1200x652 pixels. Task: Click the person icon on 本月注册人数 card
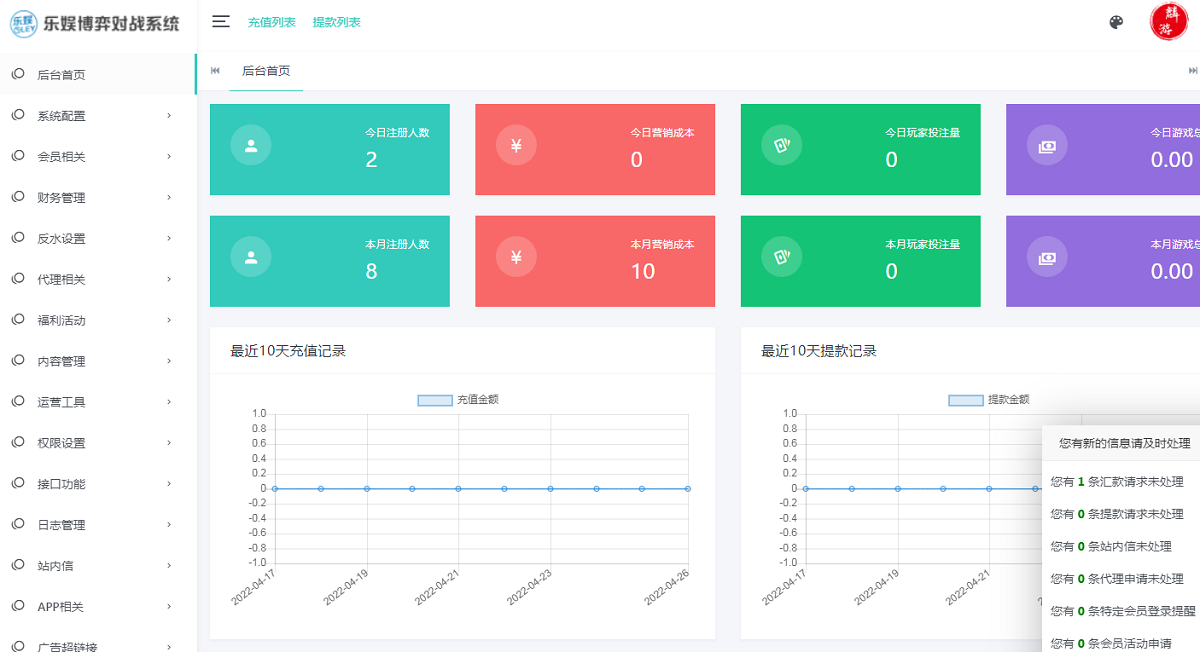click(x=251, y=256)
